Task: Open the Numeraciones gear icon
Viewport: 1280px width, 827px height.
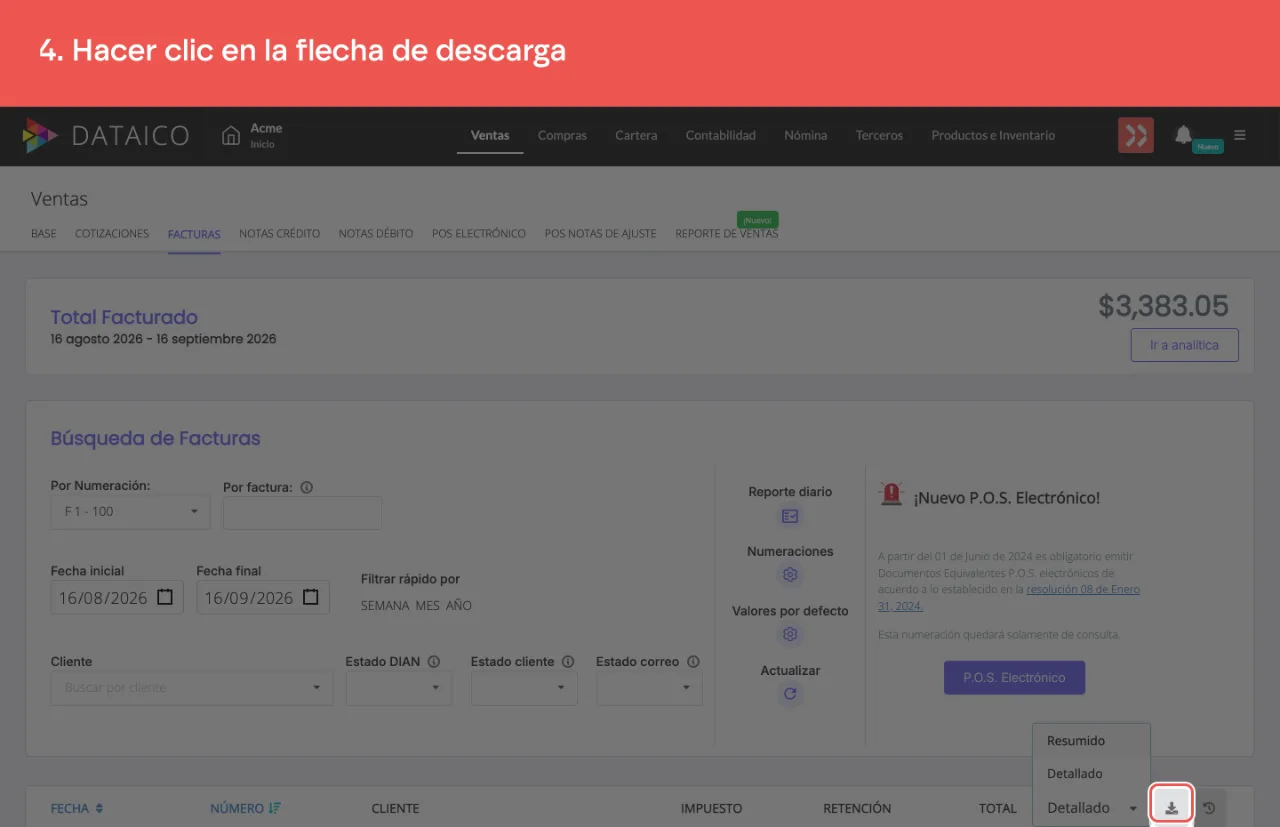Action: point(790,575)
